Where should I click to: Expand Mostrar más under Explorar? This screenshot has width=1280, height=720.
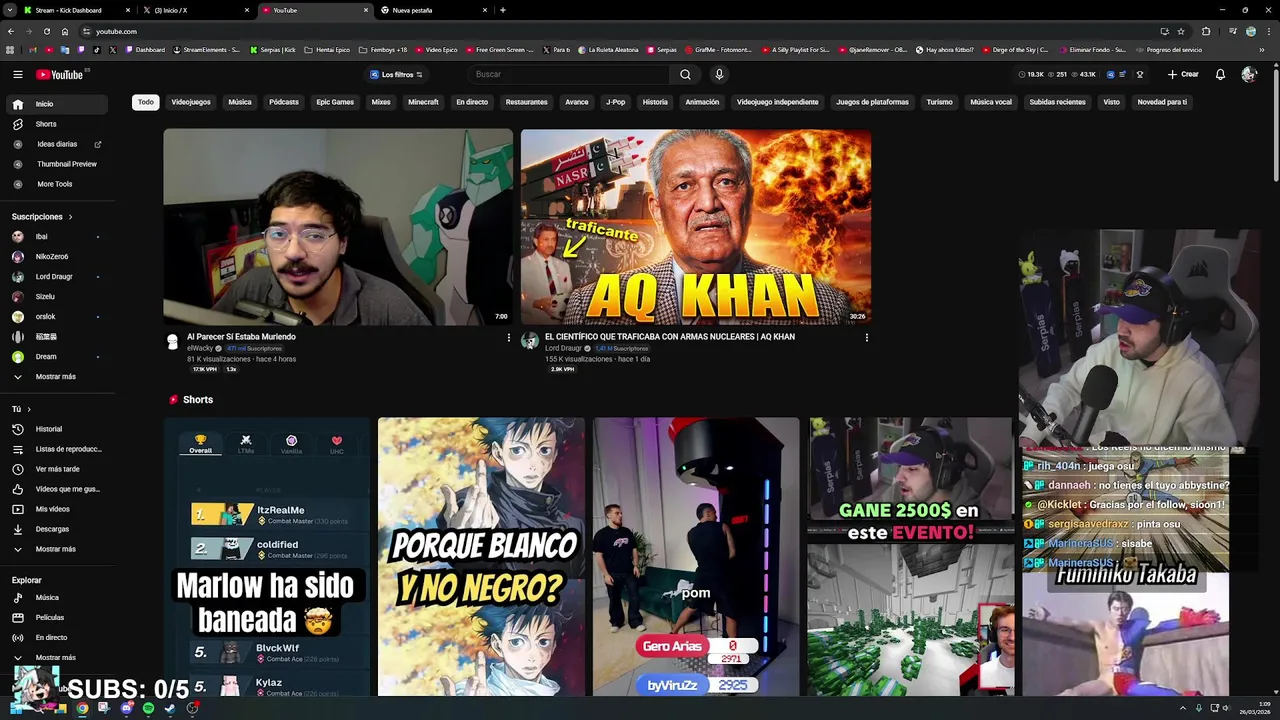coord(56,658)
